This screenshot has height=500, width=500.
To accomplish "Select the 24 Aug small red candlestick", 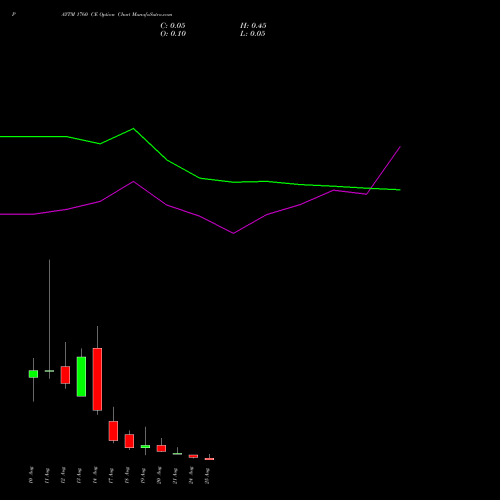I will [193, 456].
